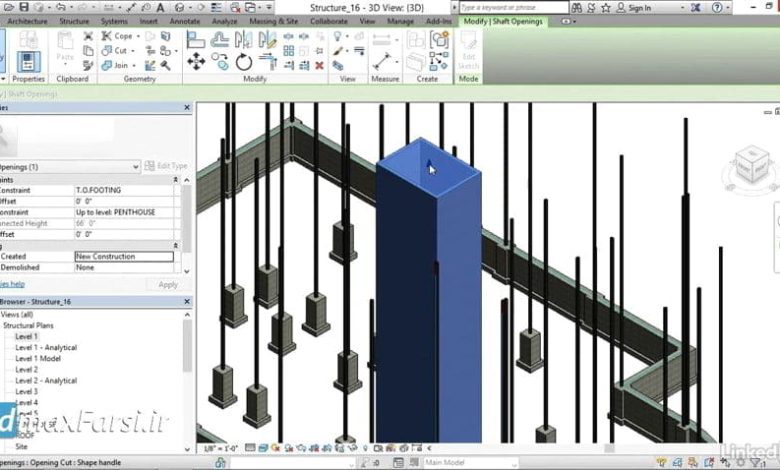
Task: Click the Cut geometry tool
Action: pos(119,50)
